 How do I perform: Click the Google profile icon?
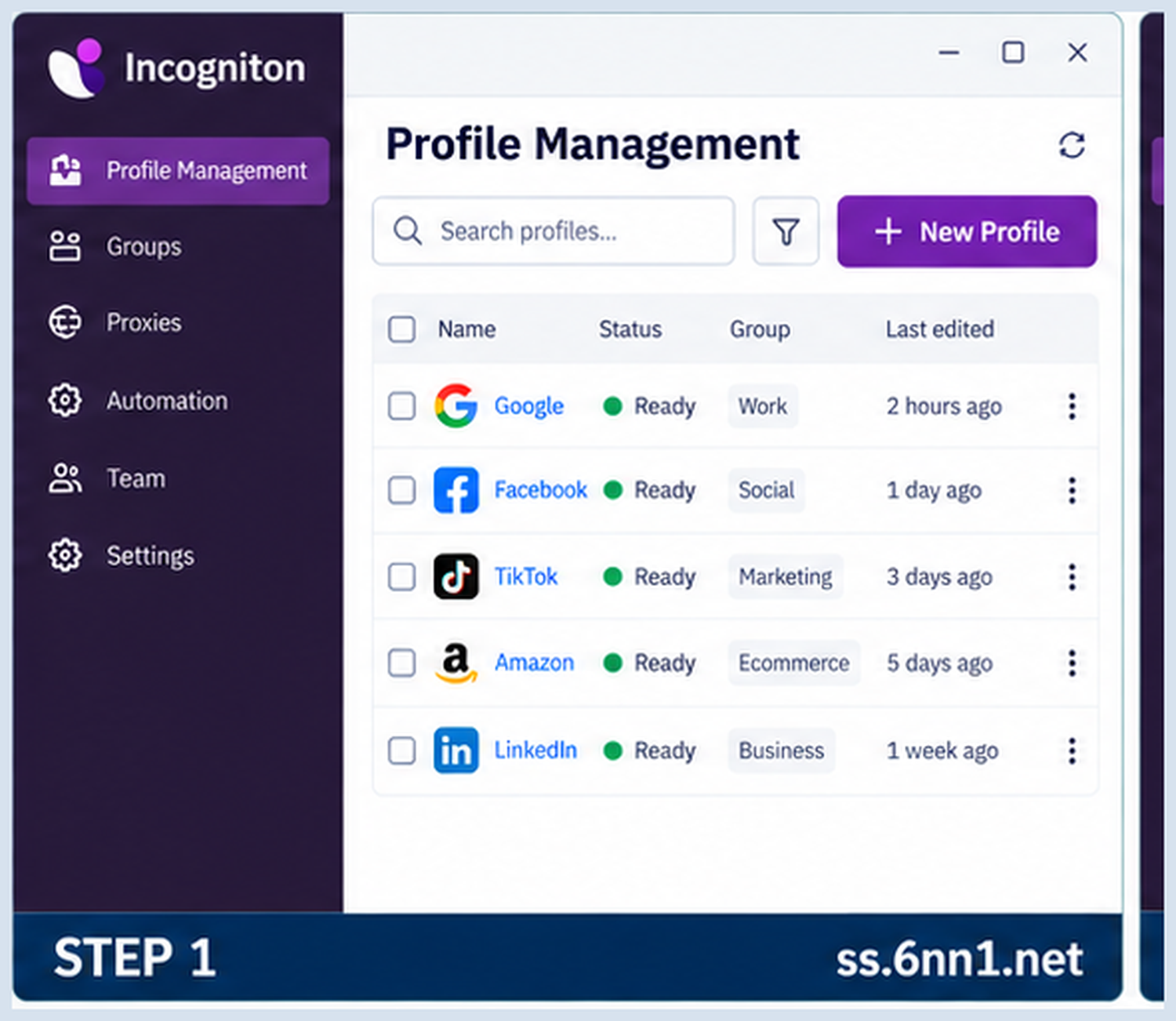456,405
